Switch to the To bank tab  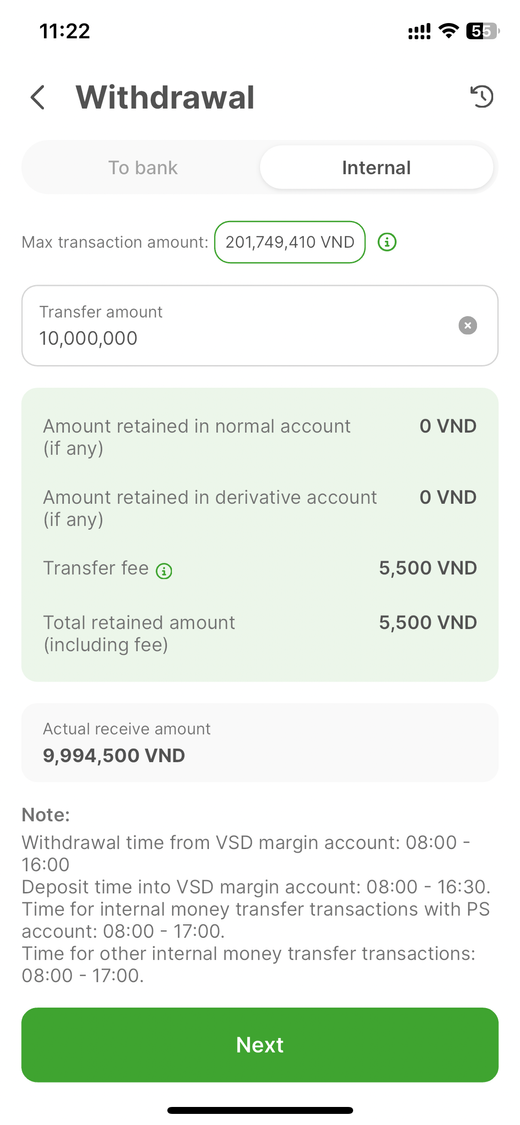tap(143, 168)
